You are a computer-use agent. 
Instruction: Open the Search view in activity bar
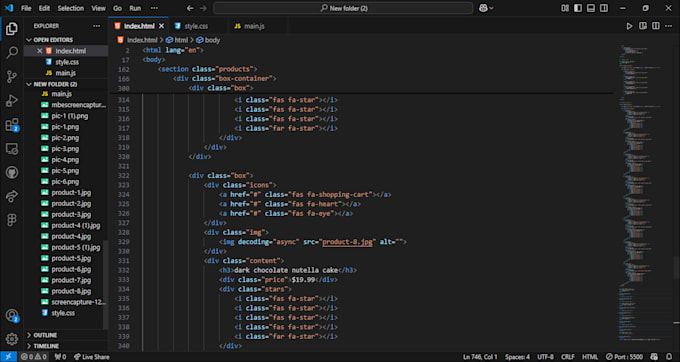tap(12, 53)
